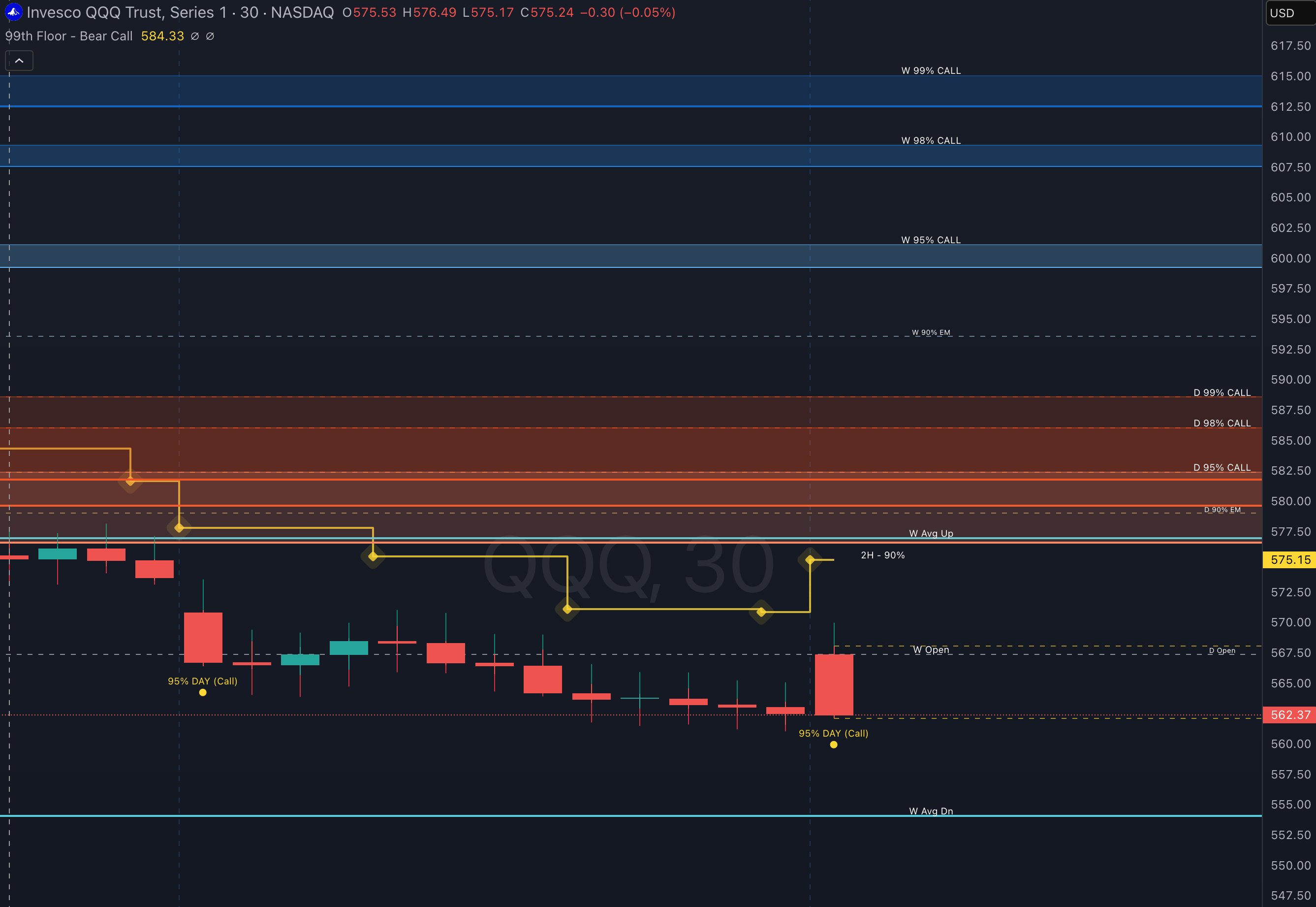Click the W 95% CALL level label
1316x907 pixels.
click(931, 240)
